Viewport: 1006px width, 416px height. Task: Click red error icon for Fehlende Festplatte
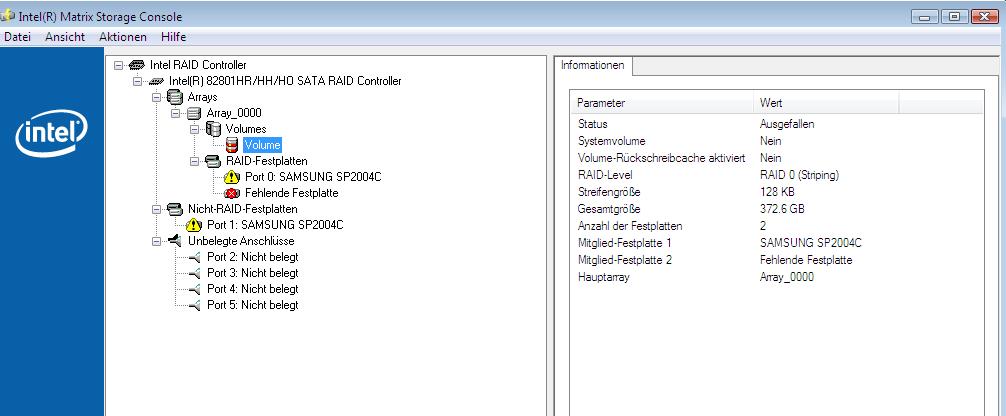tap(232, 193)
